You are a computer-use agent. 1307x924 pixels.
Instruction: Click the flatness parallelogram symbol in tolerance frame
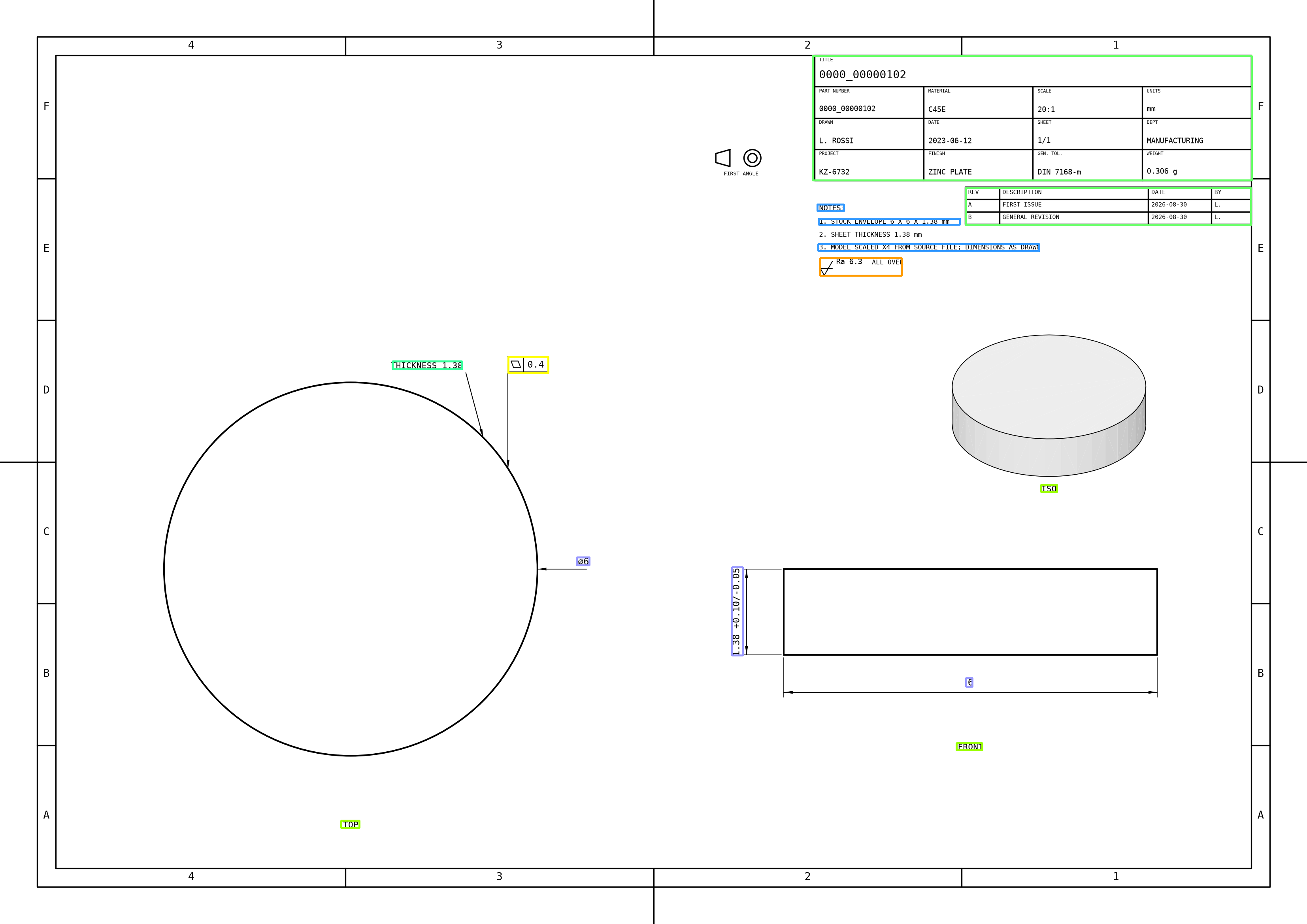coord(516,364)
